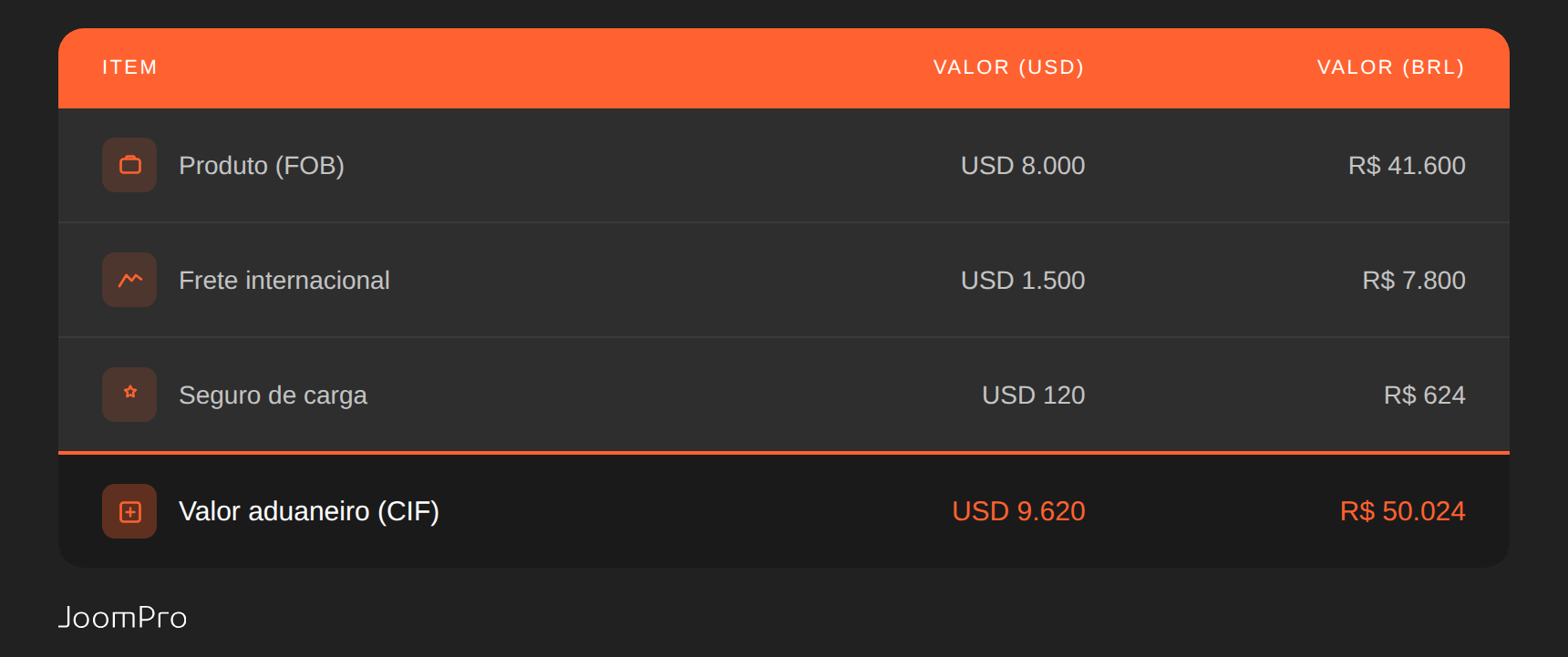
Task: Click the USD 120 insurance value
Action: click(x=1033, y=395)
